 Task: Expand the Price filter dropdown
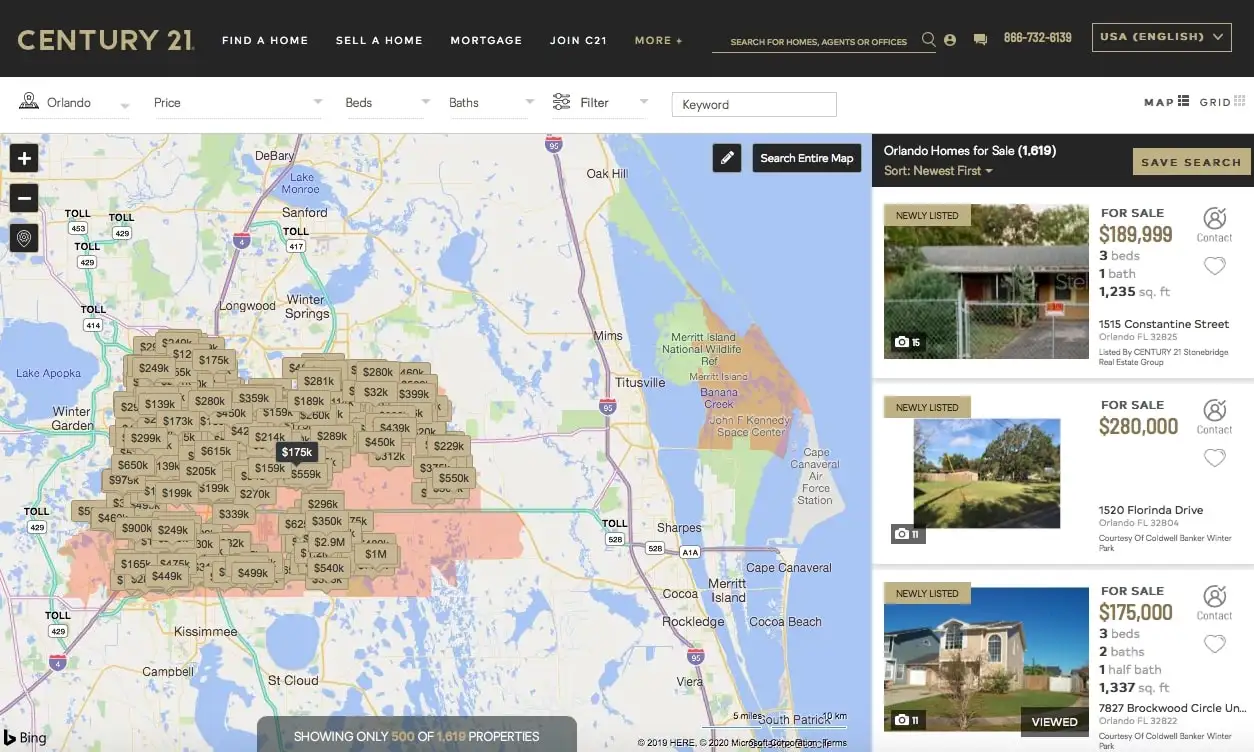pyautogui.click(x=237, y=103)
